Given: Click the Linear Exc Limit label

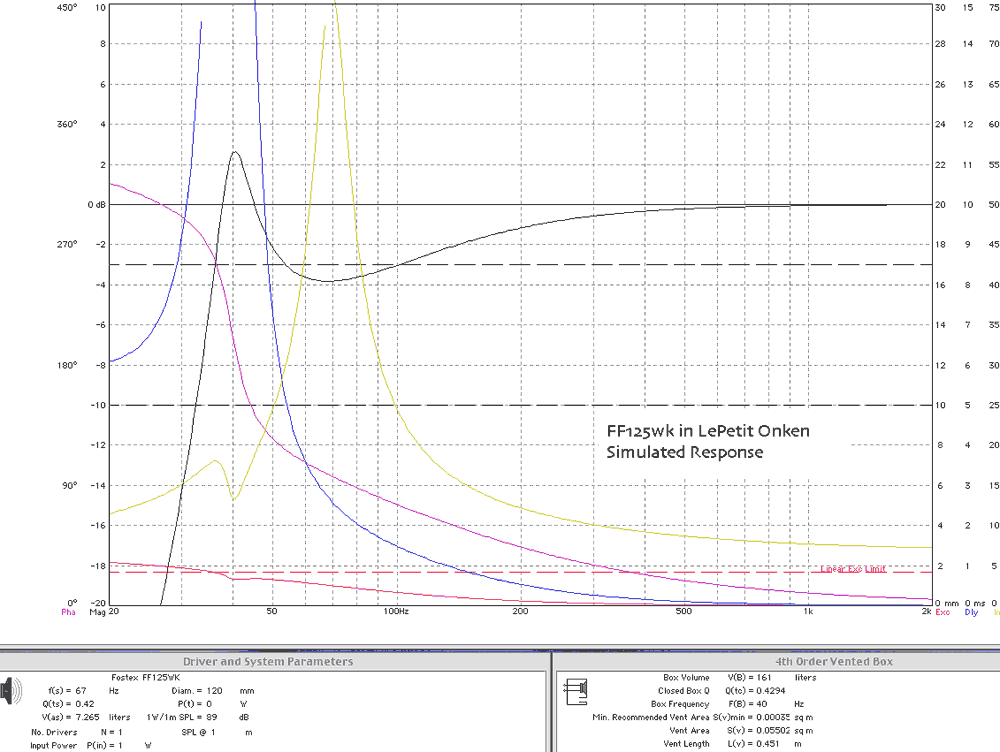Looking at the screenshot, I should (x=853, y=569).
